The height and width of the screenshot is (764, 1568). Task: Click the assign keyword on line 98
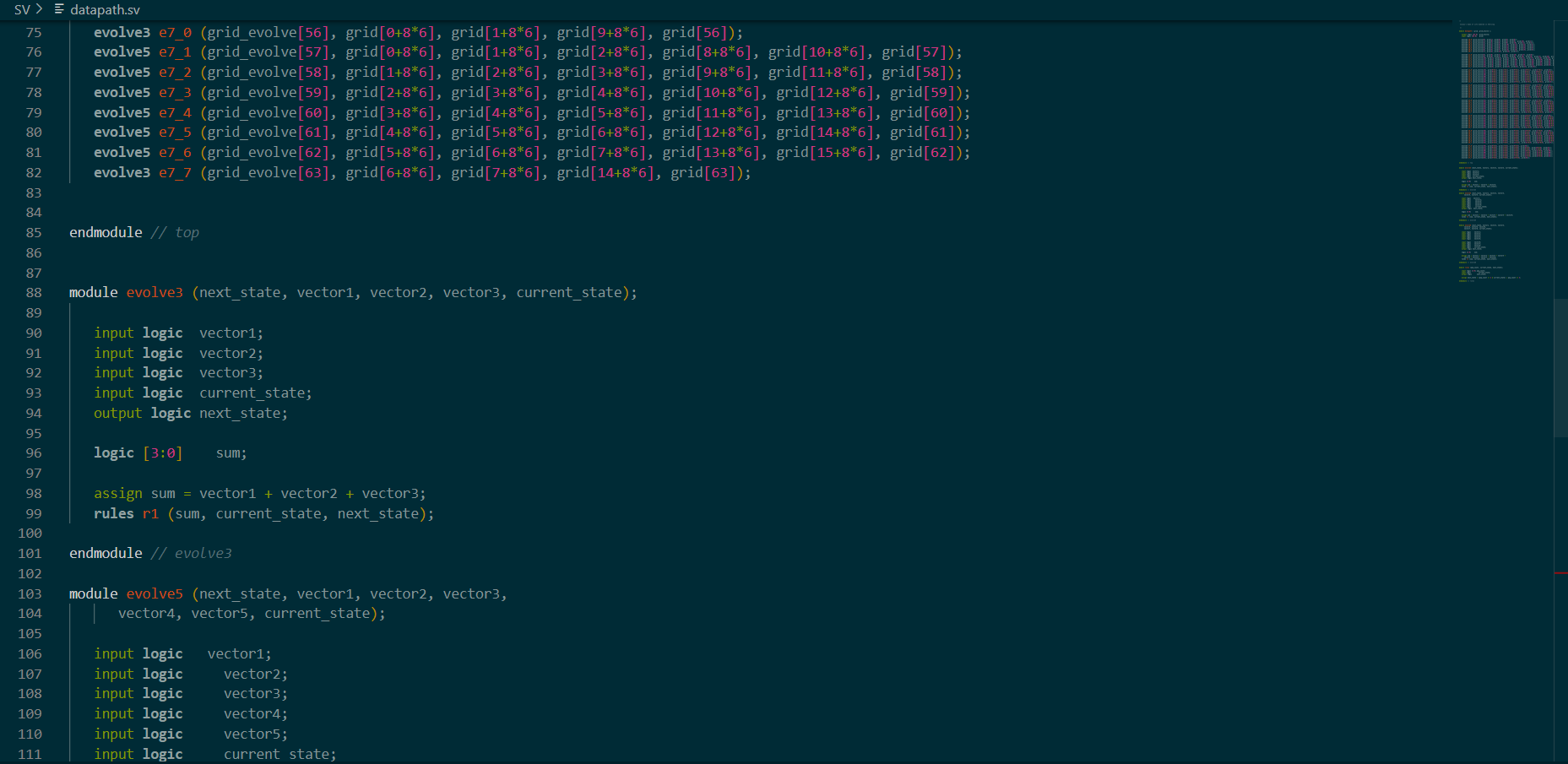pyautogui.click(x=117, y=492)
